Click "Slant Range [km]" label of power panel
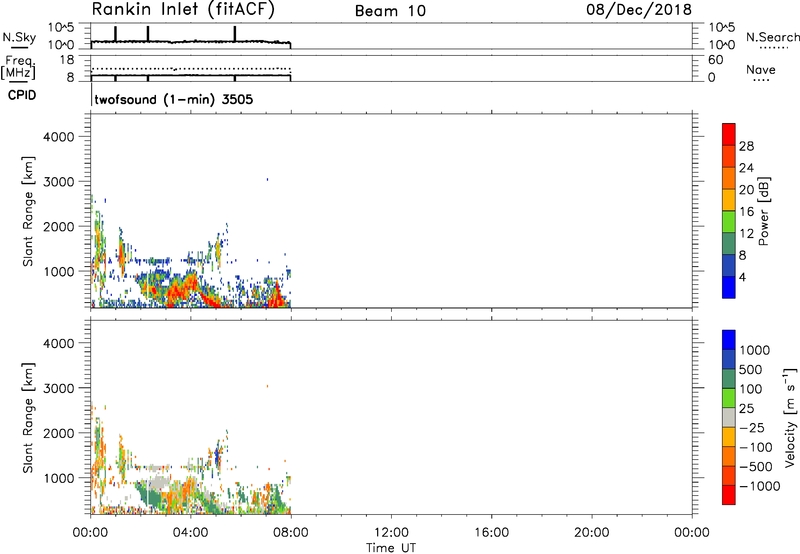 point(28,211)
